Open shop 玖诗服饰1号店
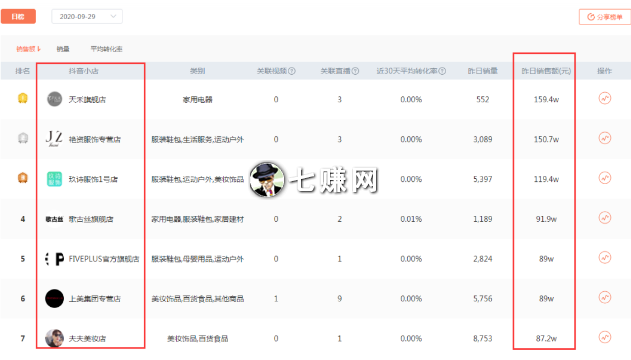The height and width of the screenshot is (360, 631). 93,179
